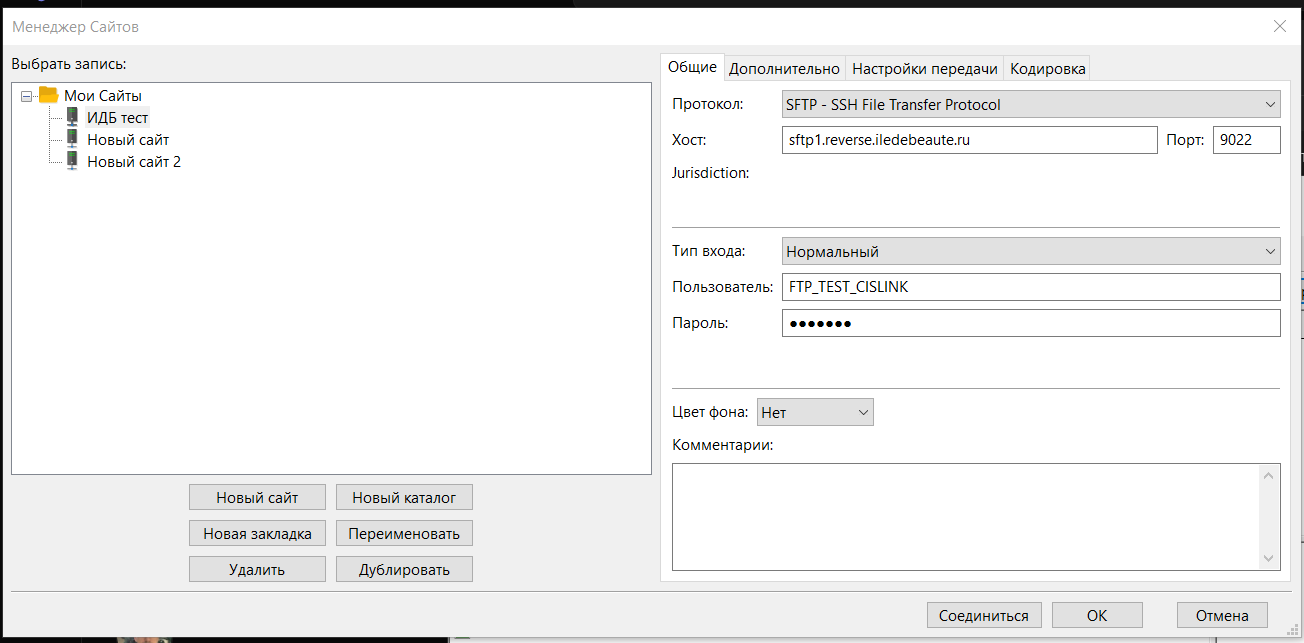Click the Переименовать button
The image size is (1304, 643).
point(404,533)
